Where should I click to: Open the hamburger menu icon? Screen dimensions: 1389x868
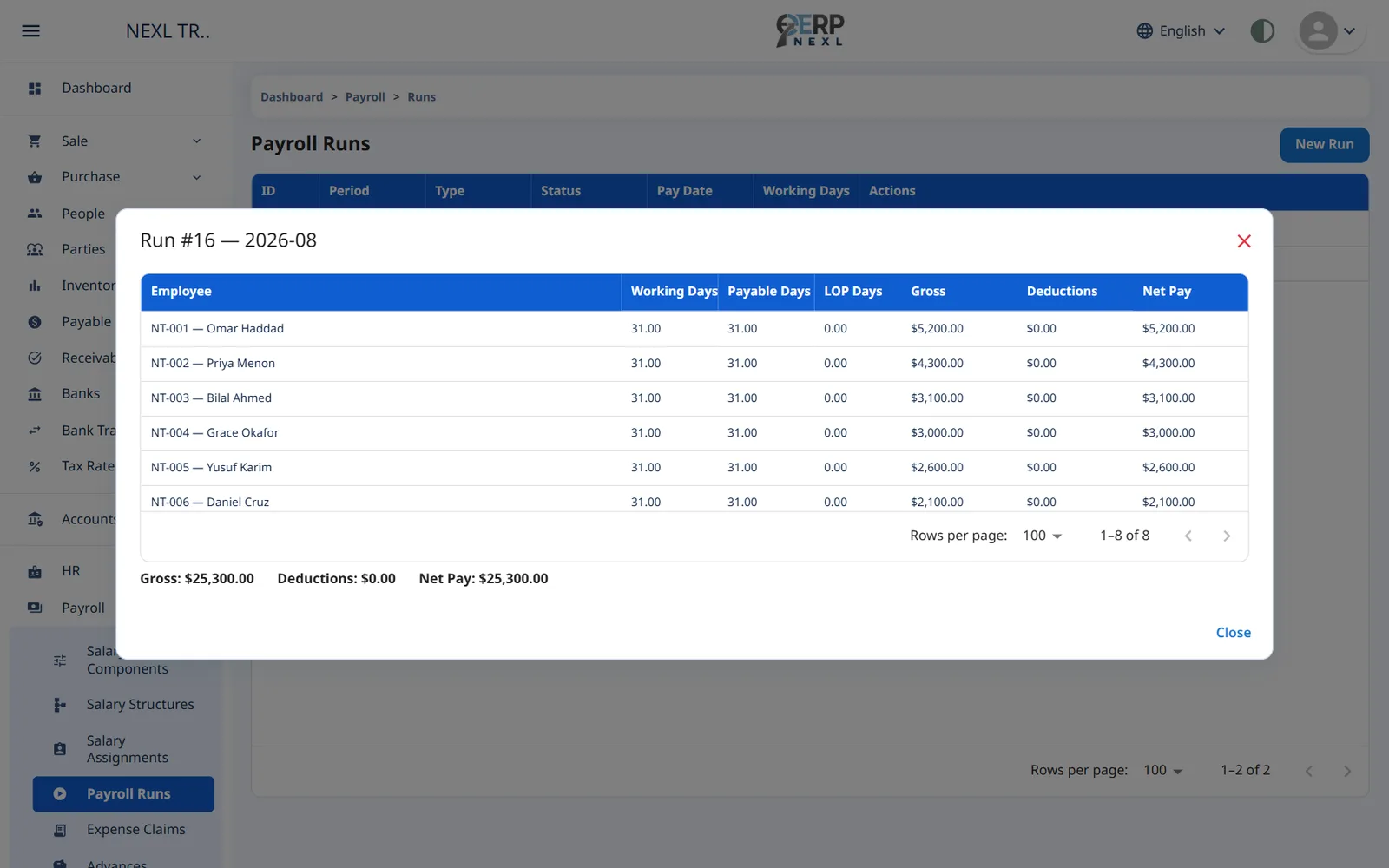(30, 31)
